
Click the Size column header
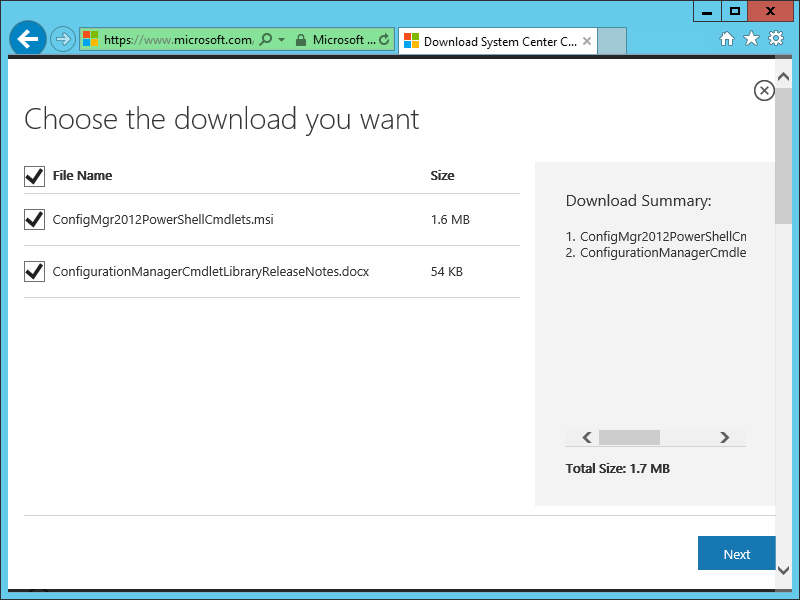442,176
